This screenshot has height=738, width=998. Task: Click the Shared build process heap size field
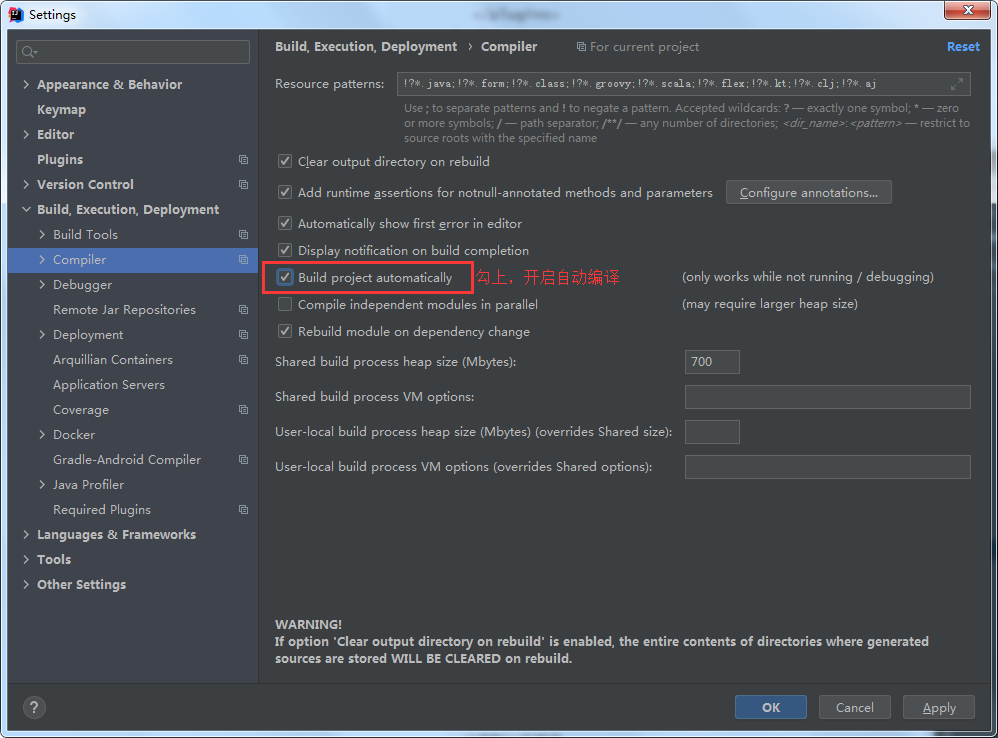click(712, 362)
